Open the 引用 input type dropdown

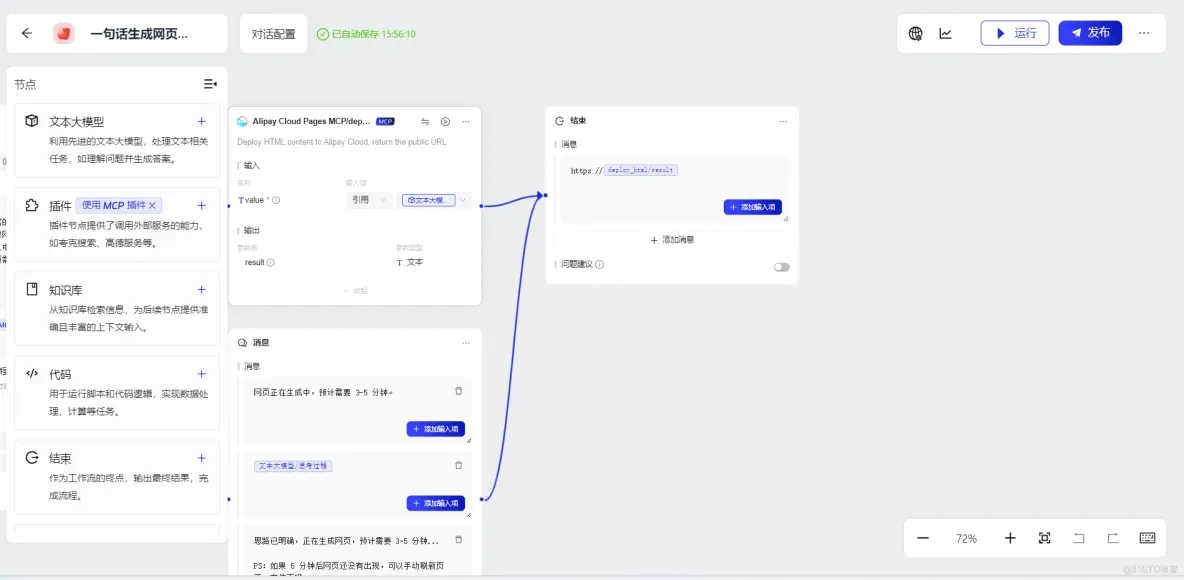[368, 200]
